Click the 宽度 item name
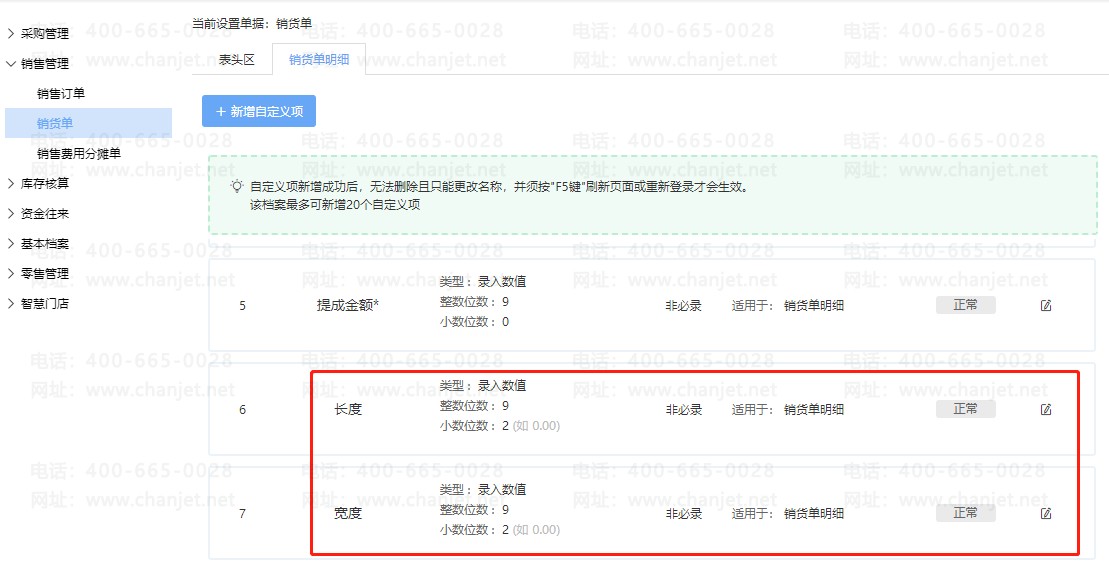The height and width of the screenshot is (568, 1109). point(347,514)
